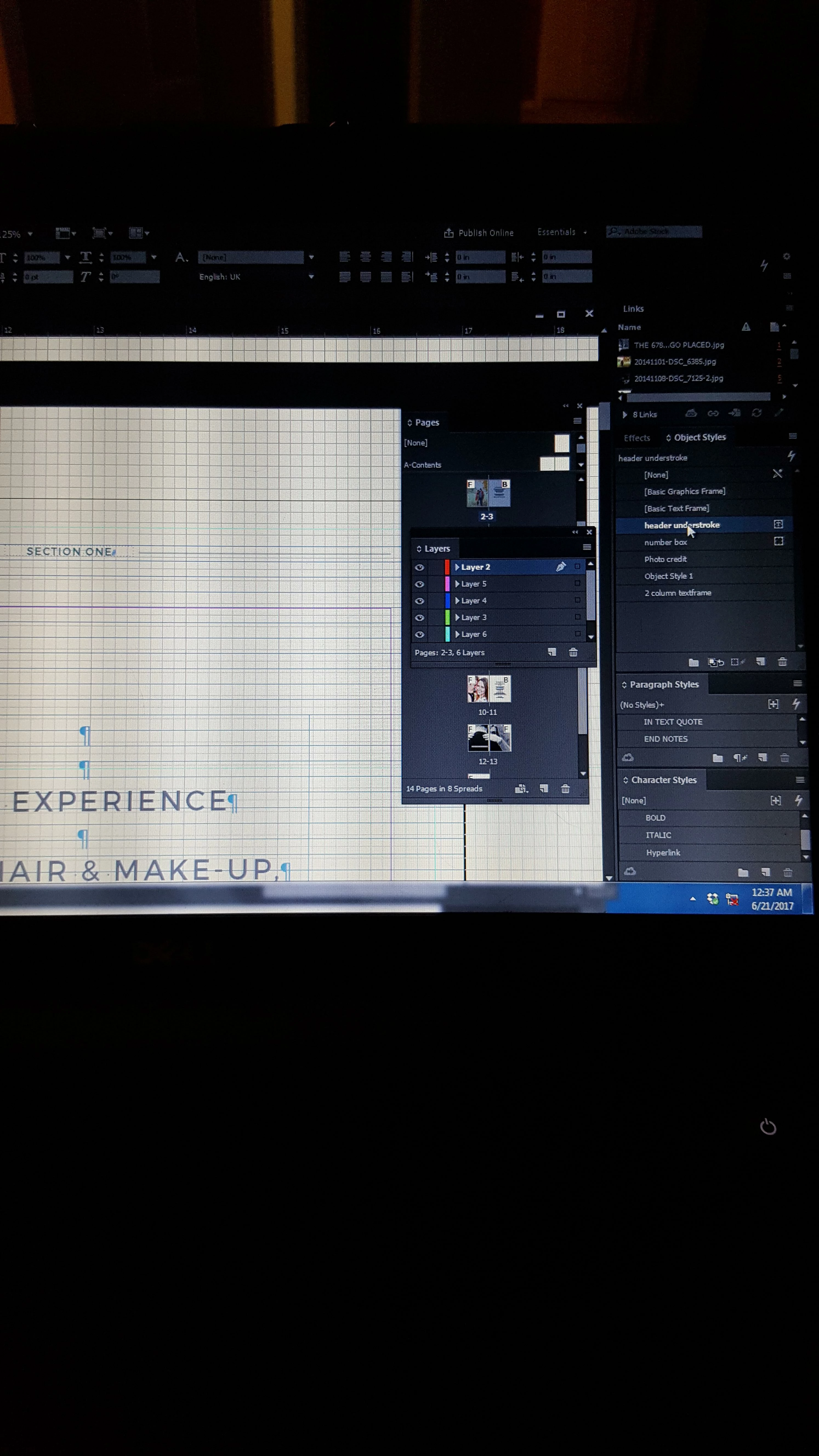Select the 10-11 spread thumbnail
Viewport: 819px width, 1456px height.
pos(488,689)
